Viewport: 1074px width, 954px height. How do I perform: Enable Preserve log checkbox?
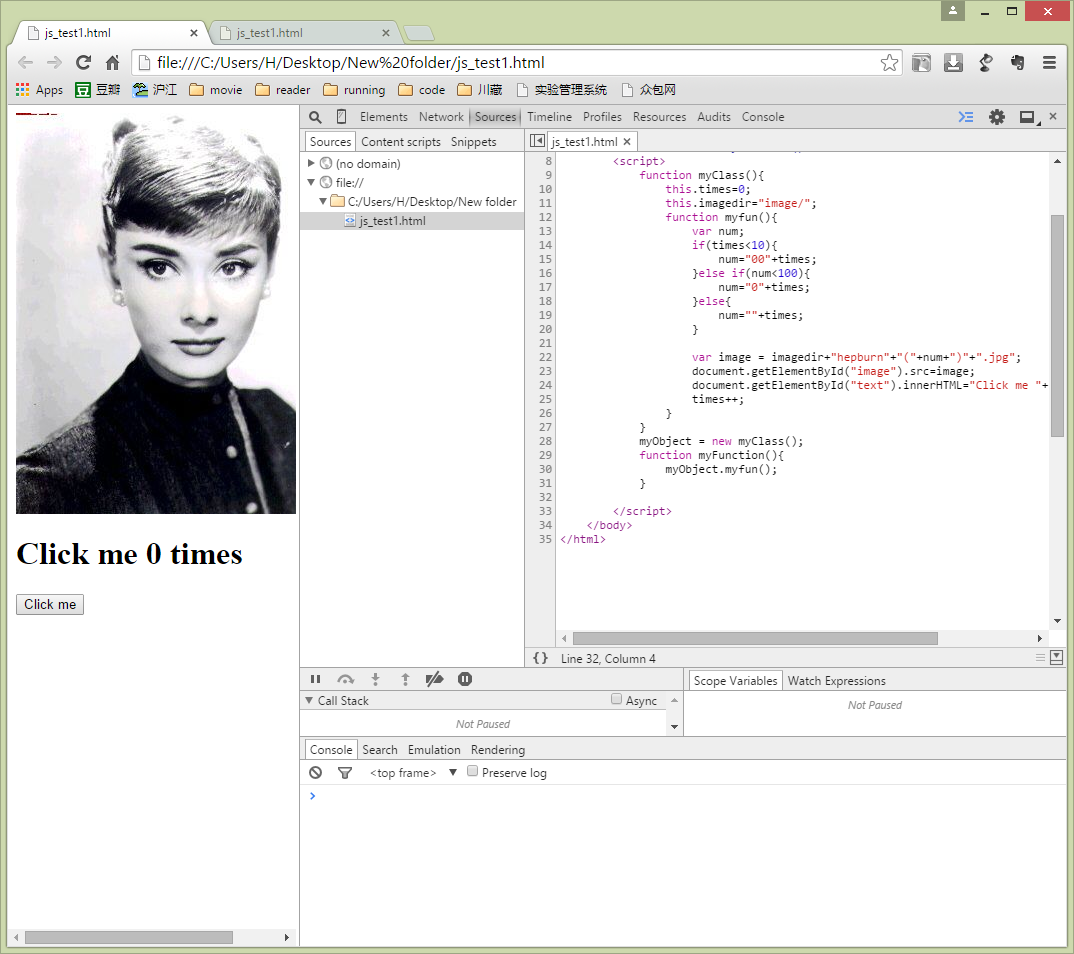click(x=473, y=771)
